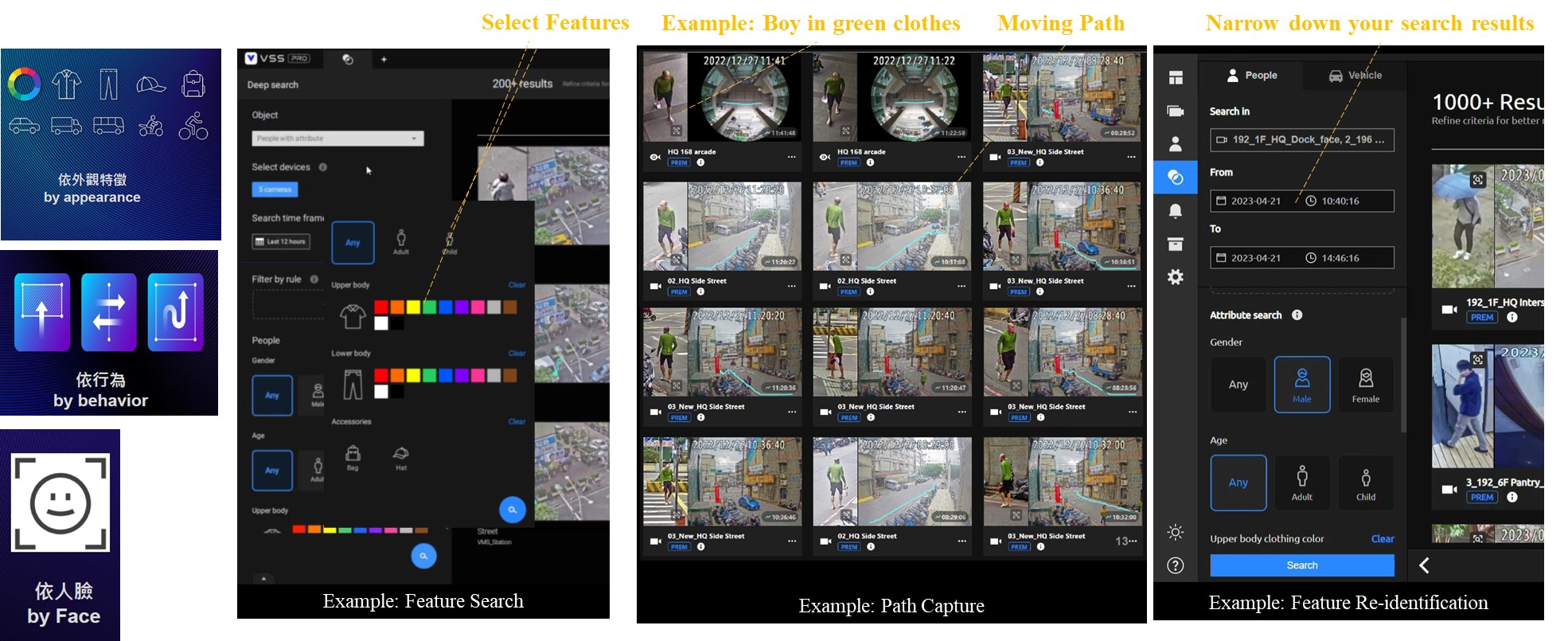Toggle the brightness sun icon in sidebar

coord(1175,532)
